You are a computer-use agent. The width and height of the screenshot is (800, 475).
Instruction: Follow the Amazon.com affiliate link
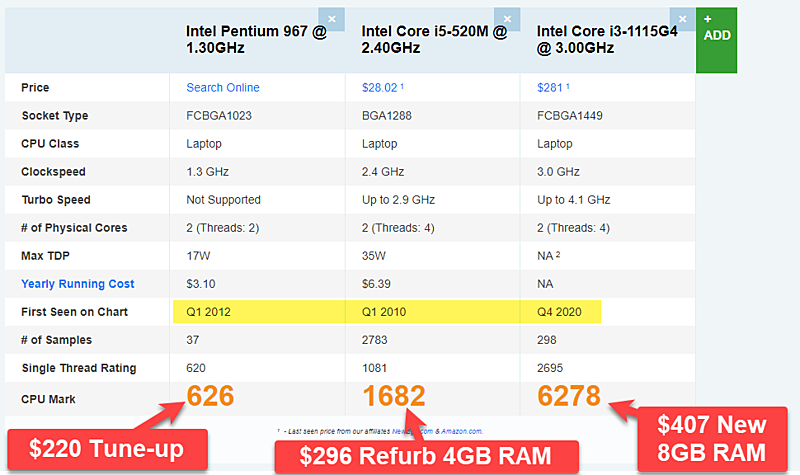click(x=461, y=432)
